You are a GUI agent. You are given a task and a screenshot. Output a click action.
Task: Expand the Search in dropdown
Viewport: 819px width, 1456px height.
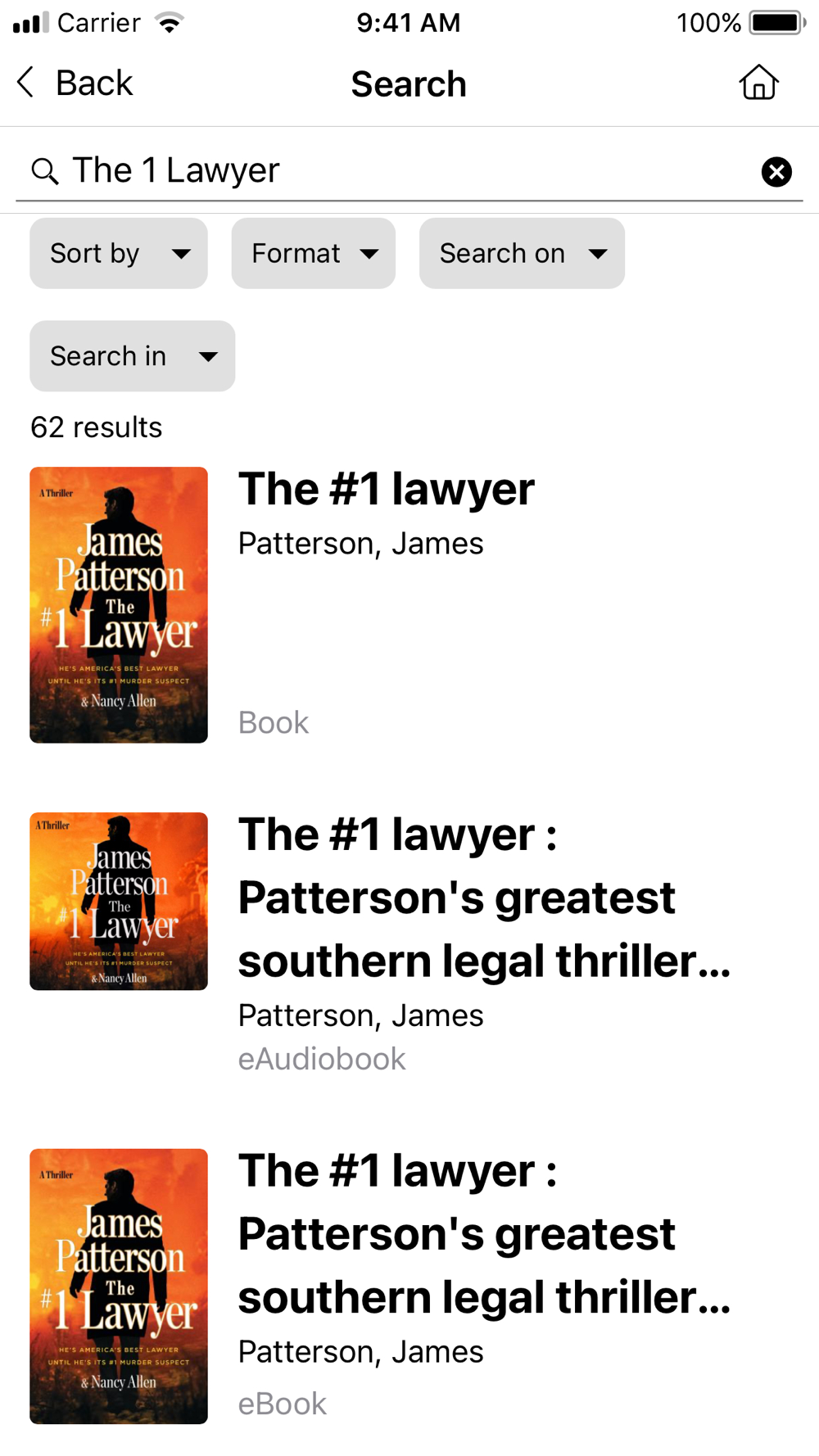coord(133,356)
